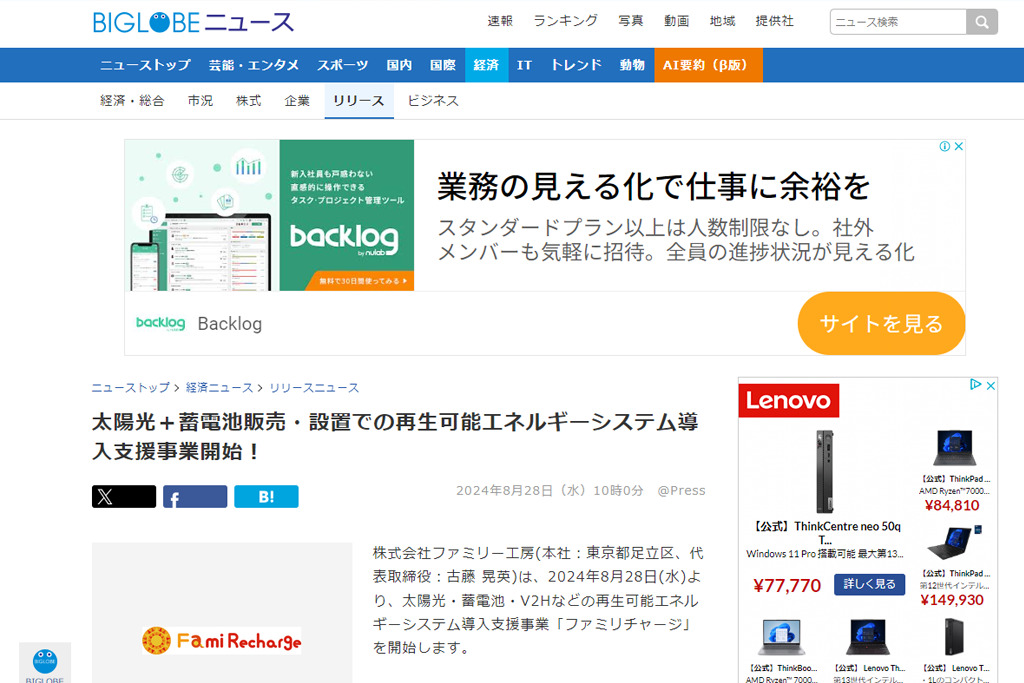Share the article on X
The image size is (1024, 683).
coord(124,496)
